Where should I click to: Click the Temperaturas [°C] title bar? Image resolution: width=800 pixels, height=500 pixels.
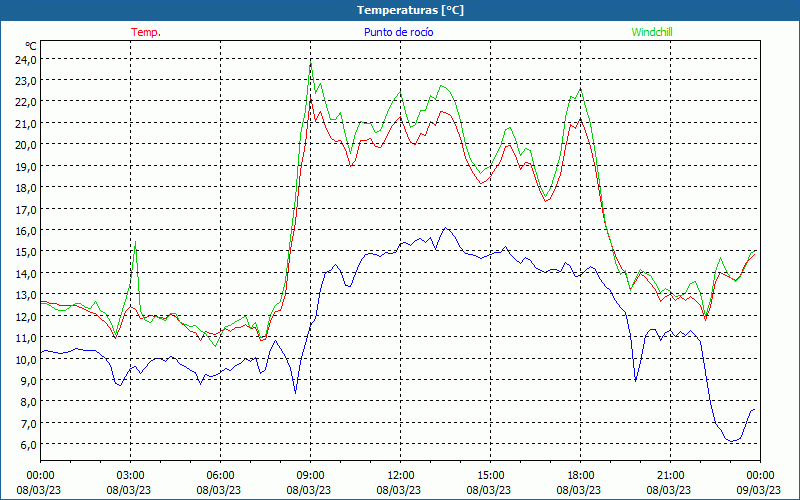400,10
